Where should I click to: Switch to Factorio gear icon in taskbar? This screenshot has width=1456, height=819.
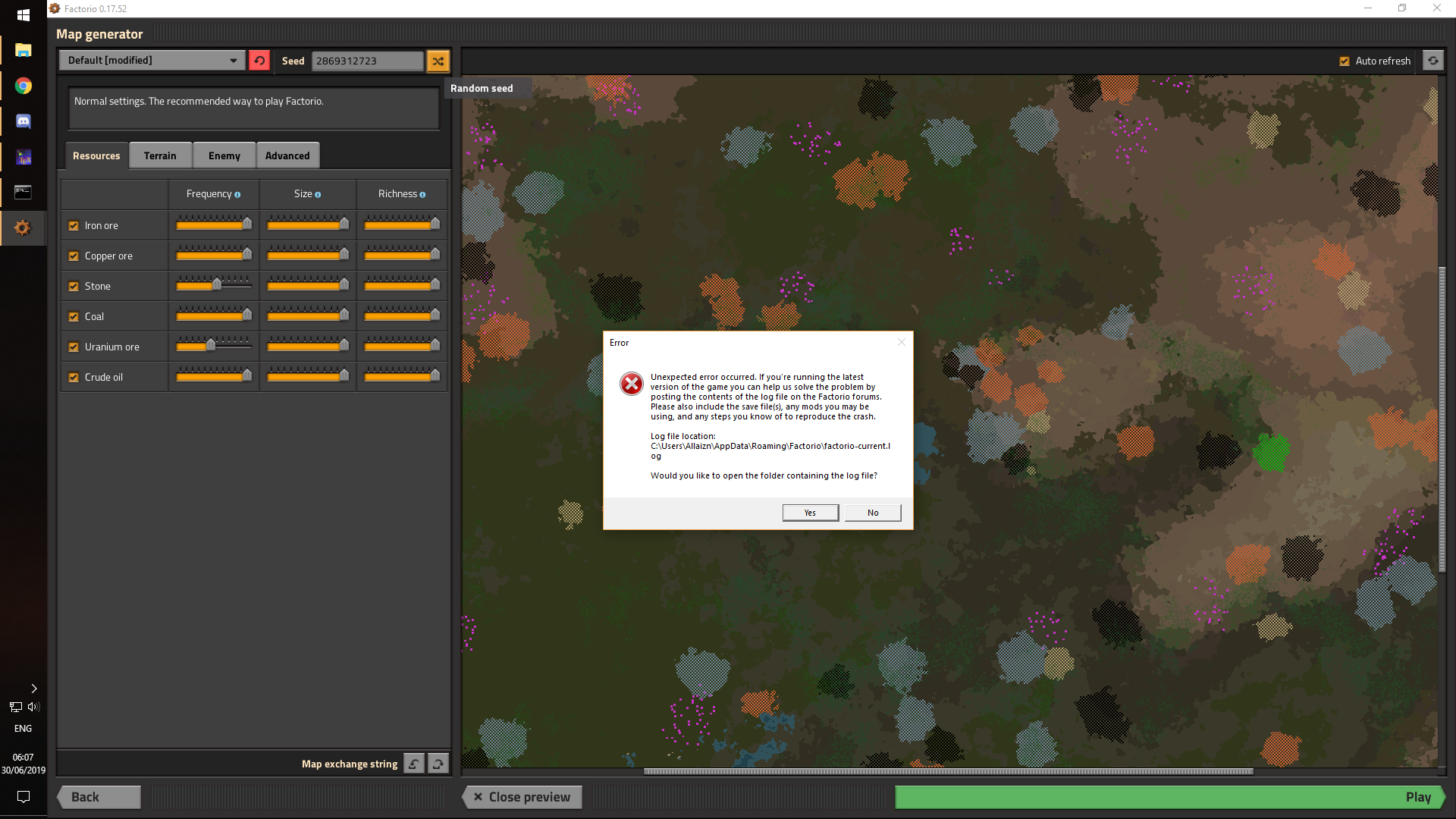(23, 227)
